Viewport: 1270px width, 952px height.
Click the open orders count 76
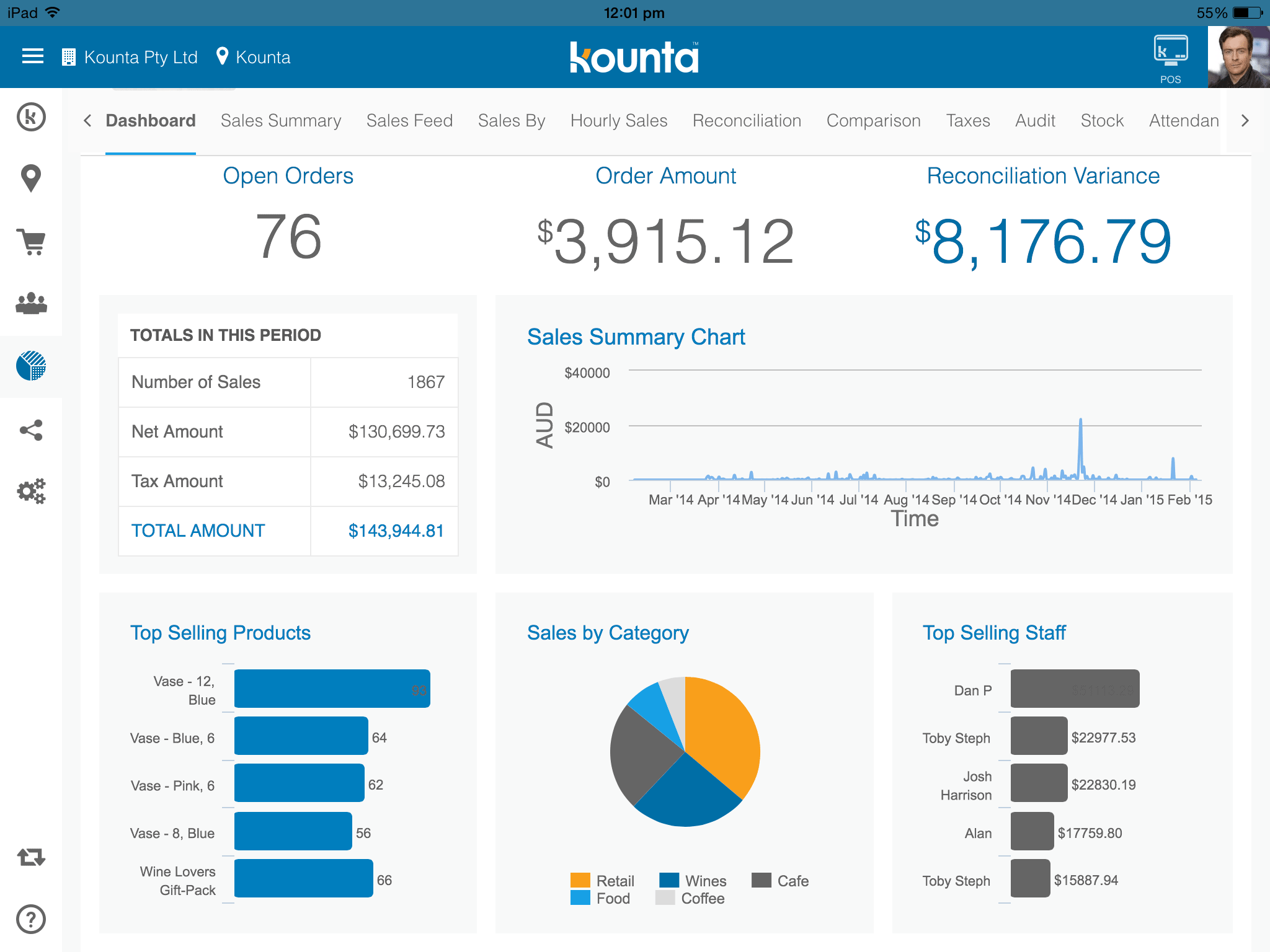click(x=288, y=237)
